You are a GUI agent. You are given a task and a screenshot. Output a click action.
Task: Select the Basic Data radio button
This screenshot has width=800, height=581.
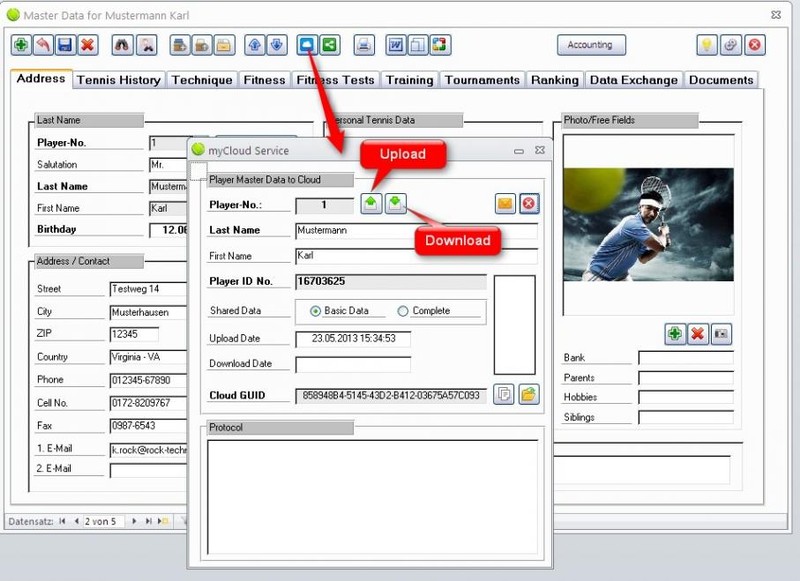pos(316,311)
